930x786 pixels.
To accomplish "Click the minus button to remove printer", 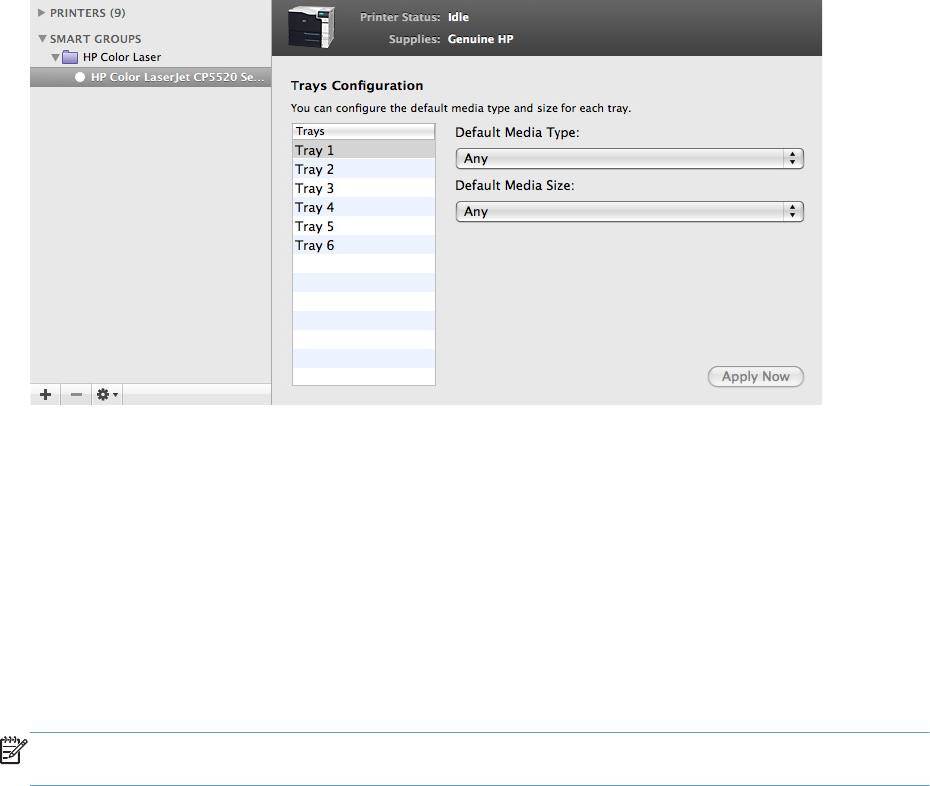I will [x=76, y=394].
